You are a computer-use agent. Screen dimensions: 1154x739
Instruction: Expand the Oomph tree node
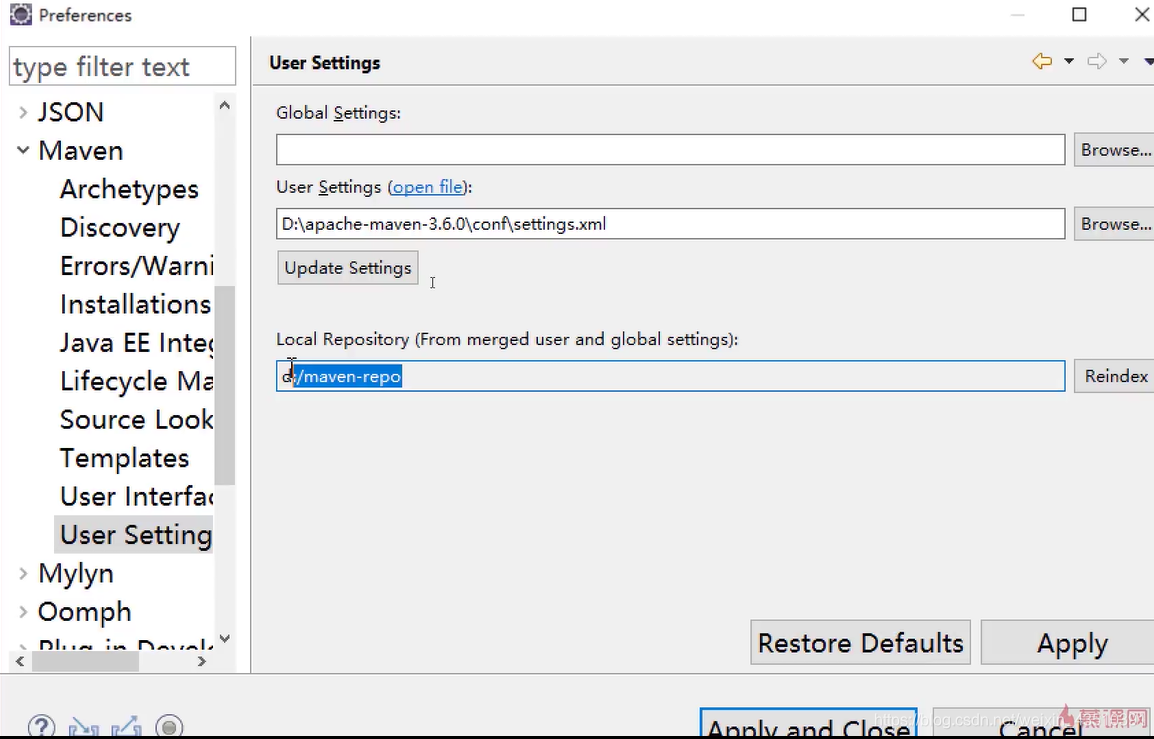(23, 612)
